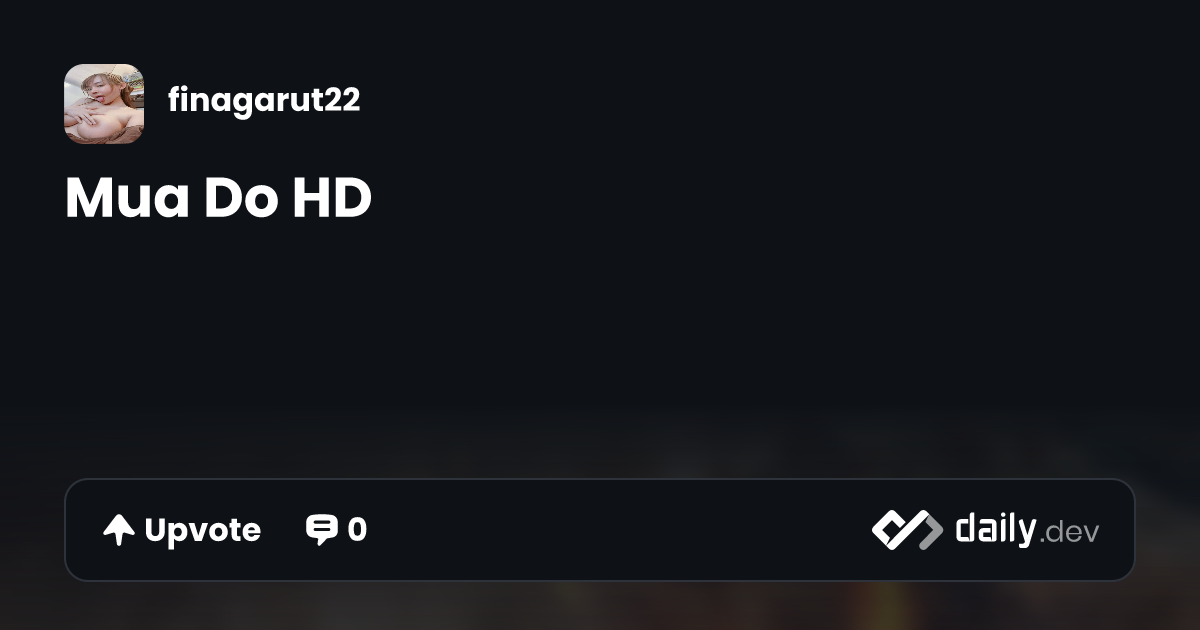Click the word Do in the title

243,199
